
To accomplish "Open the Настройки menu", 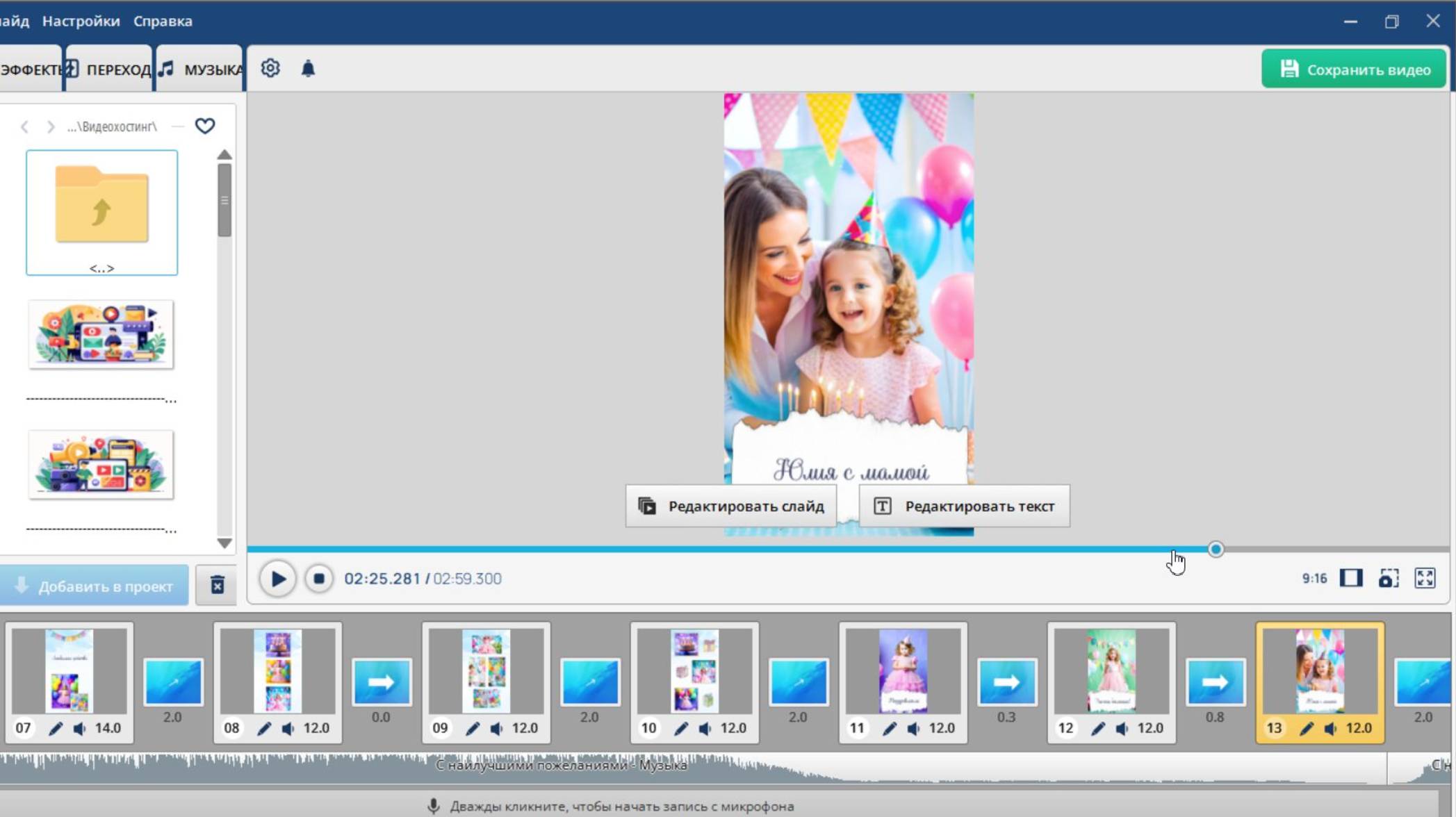I will click(81, 20).
